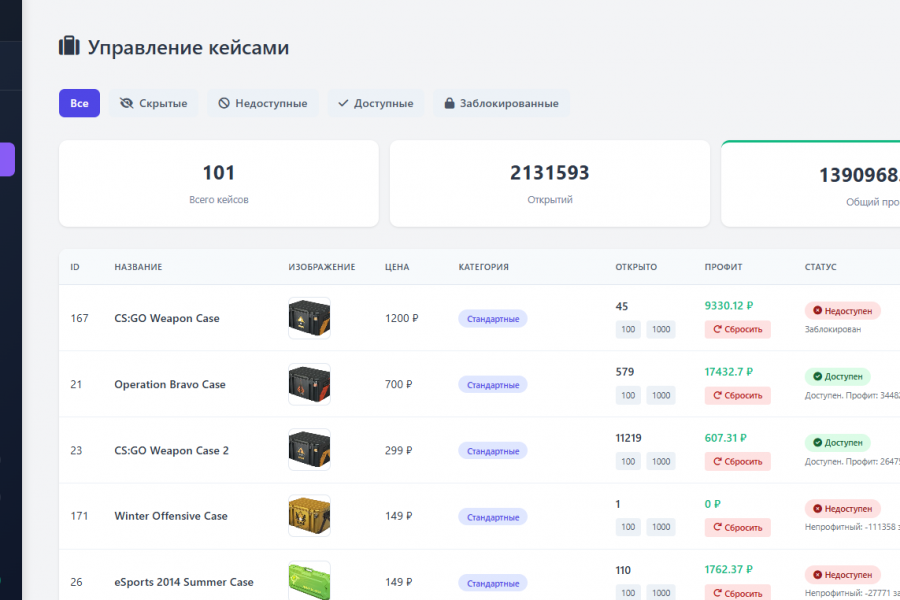Screen dimensions: 900x600
Task: Click 'Стандартные' tag of Winter Offensive Case
Action: 492,517
